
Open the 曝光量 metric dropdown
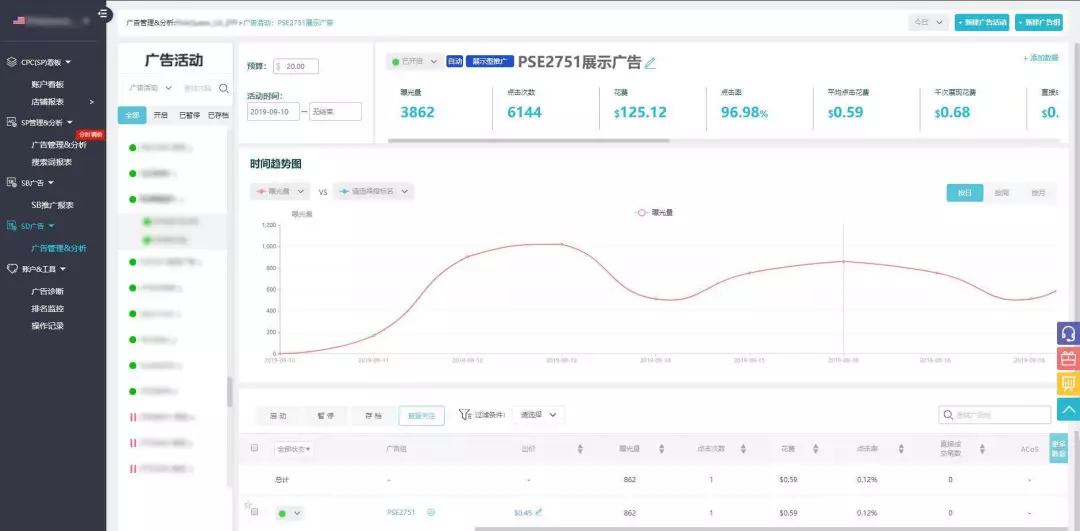pyautogui.click(x=280, y=191)
